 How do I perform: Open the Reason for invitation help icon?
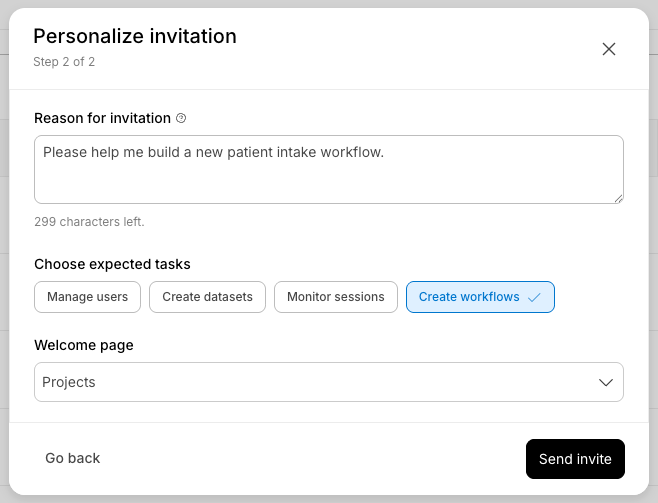coord(181,118)
